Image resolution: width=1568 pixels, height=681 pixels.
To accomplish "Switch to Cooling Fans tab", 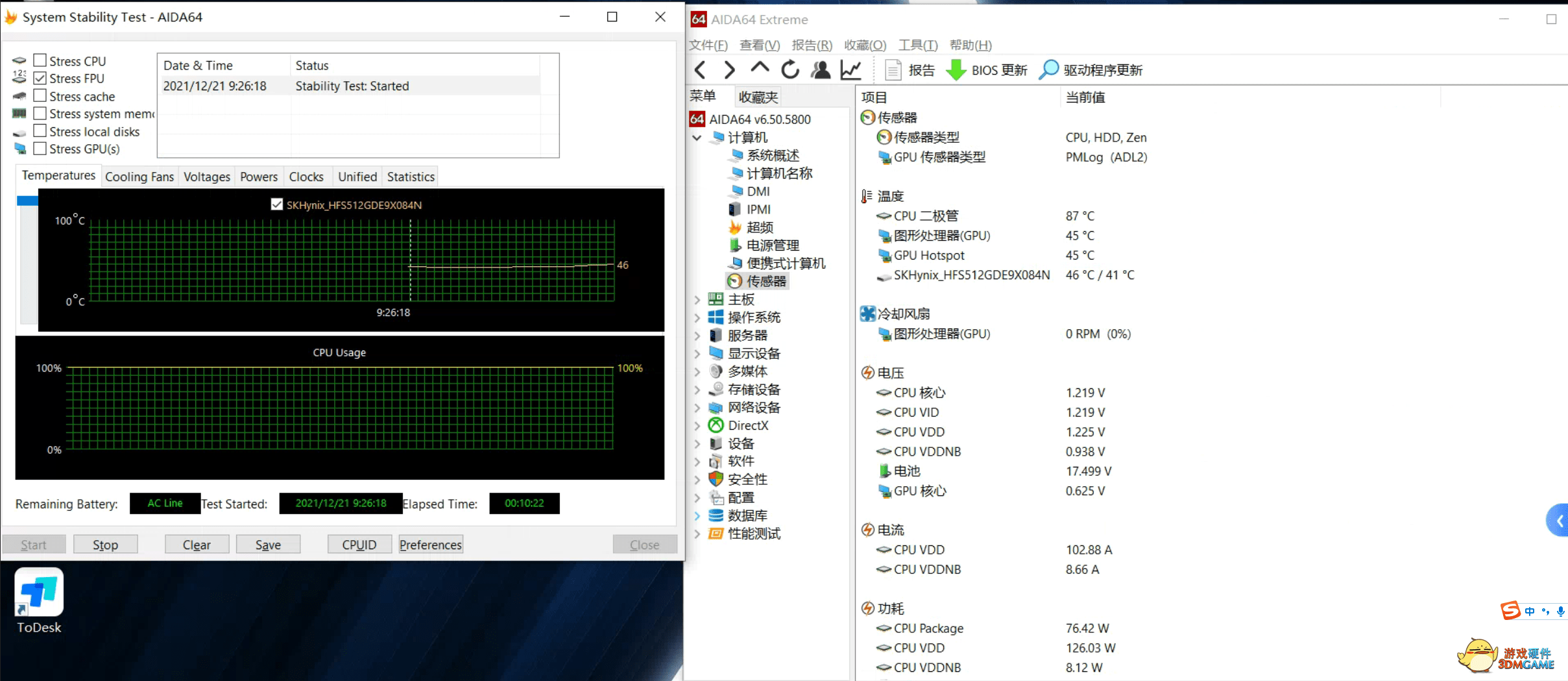I will (139, 177).
